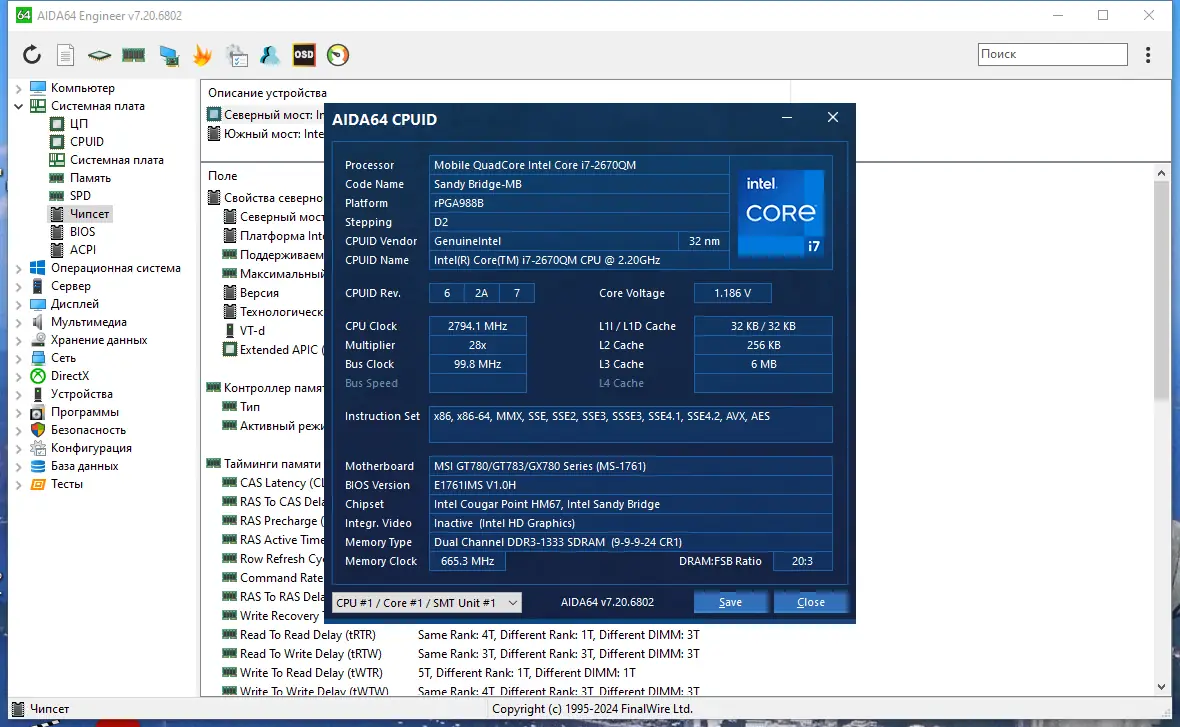Viewport: 1180px width, 727px height.
Task: Expand the Дисплей tree node
Action: point(19,304)
